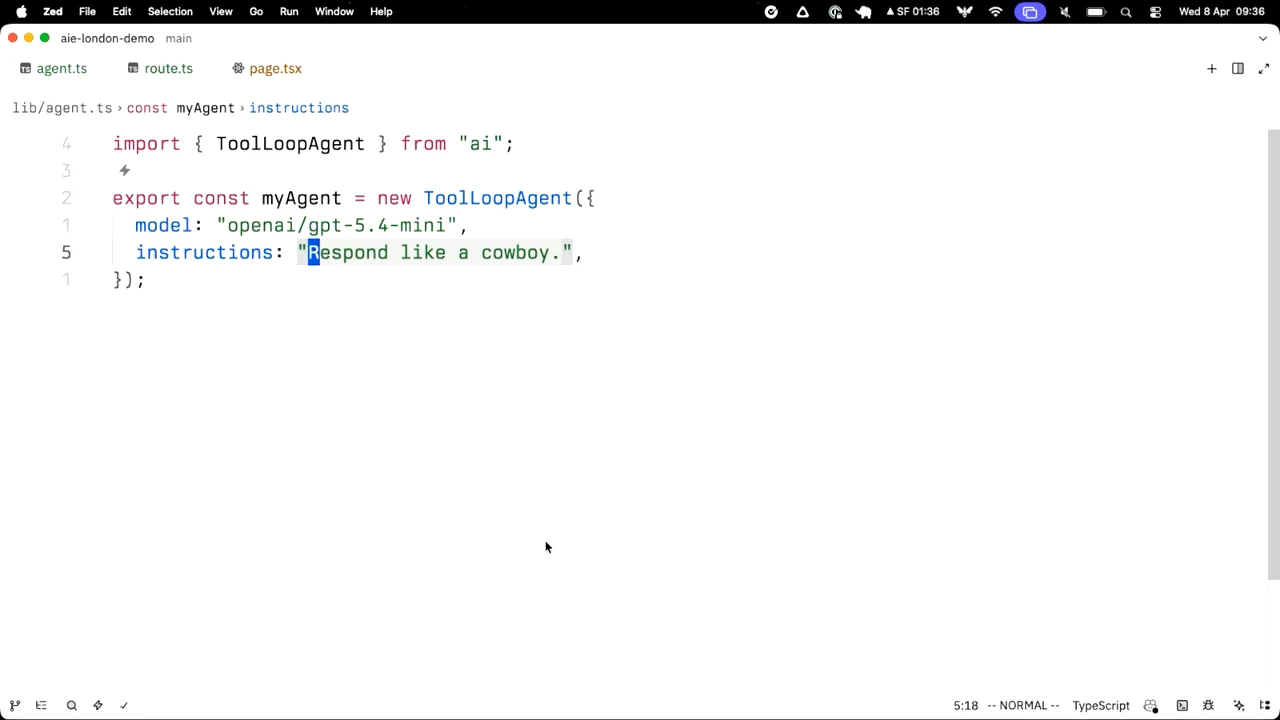
Task: Click the closing }); on the last line
Action: point(129,280)
